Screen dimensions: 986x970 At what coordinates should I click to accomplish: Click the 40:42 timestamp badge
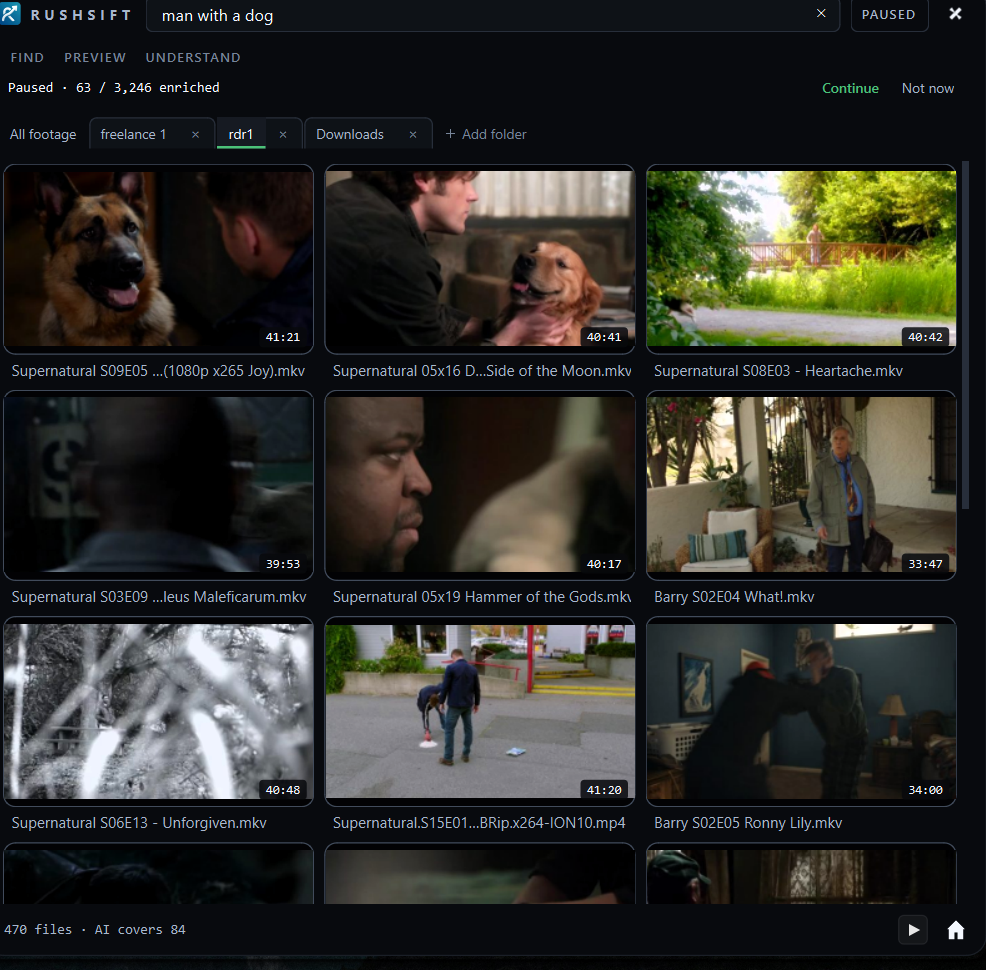pos(925,338)
